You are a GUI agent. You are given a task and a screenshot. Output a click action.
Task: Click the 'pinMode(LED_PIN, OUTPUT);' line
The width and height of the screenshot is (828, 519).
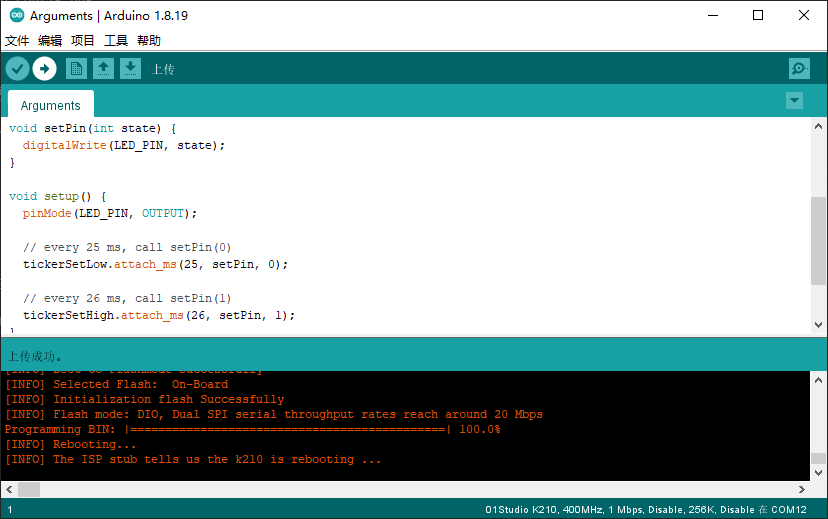pos(110,213)
